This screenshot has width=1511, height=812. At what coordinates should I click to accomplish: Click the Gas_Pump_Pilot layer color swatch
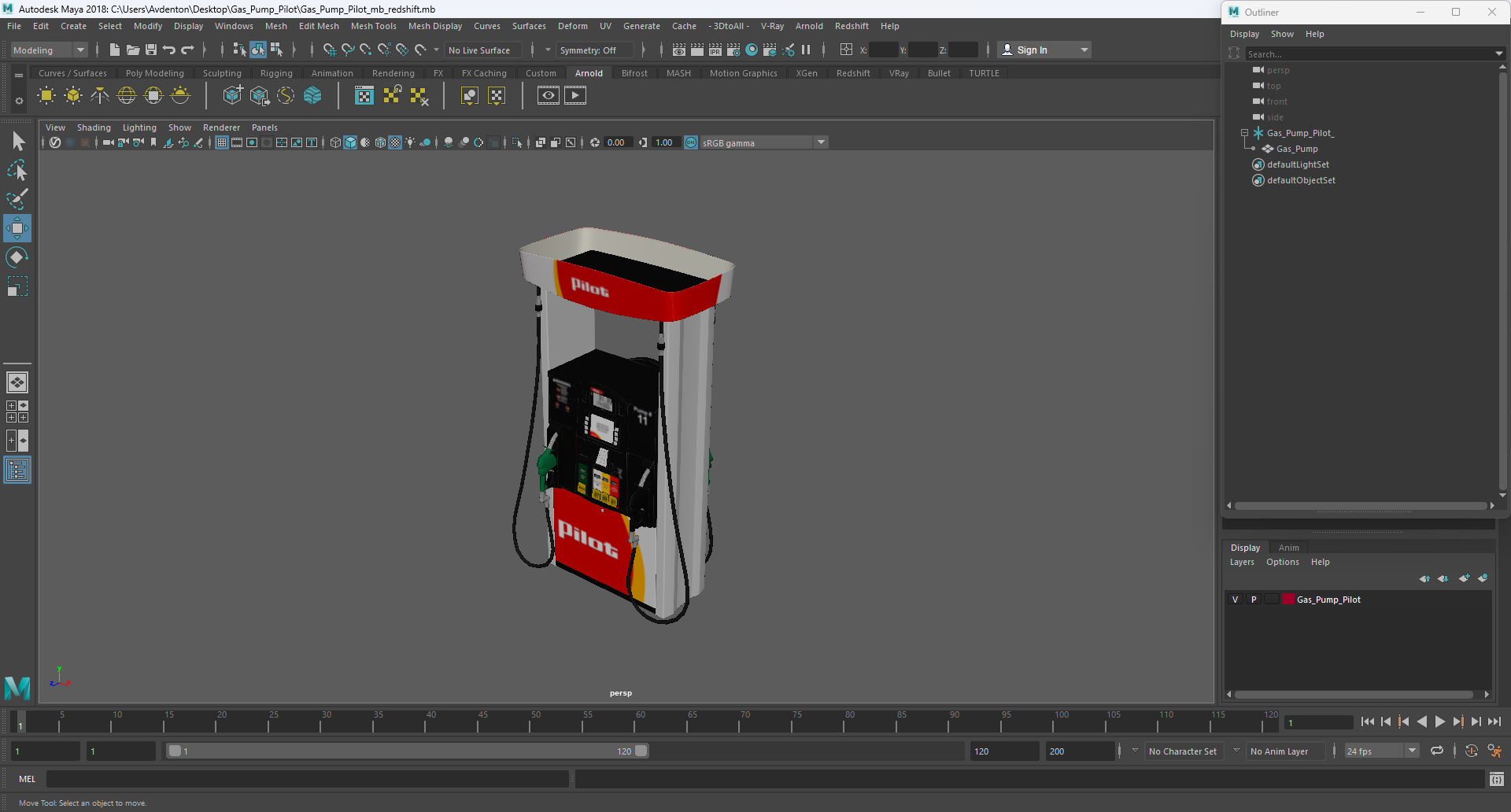1288,600
